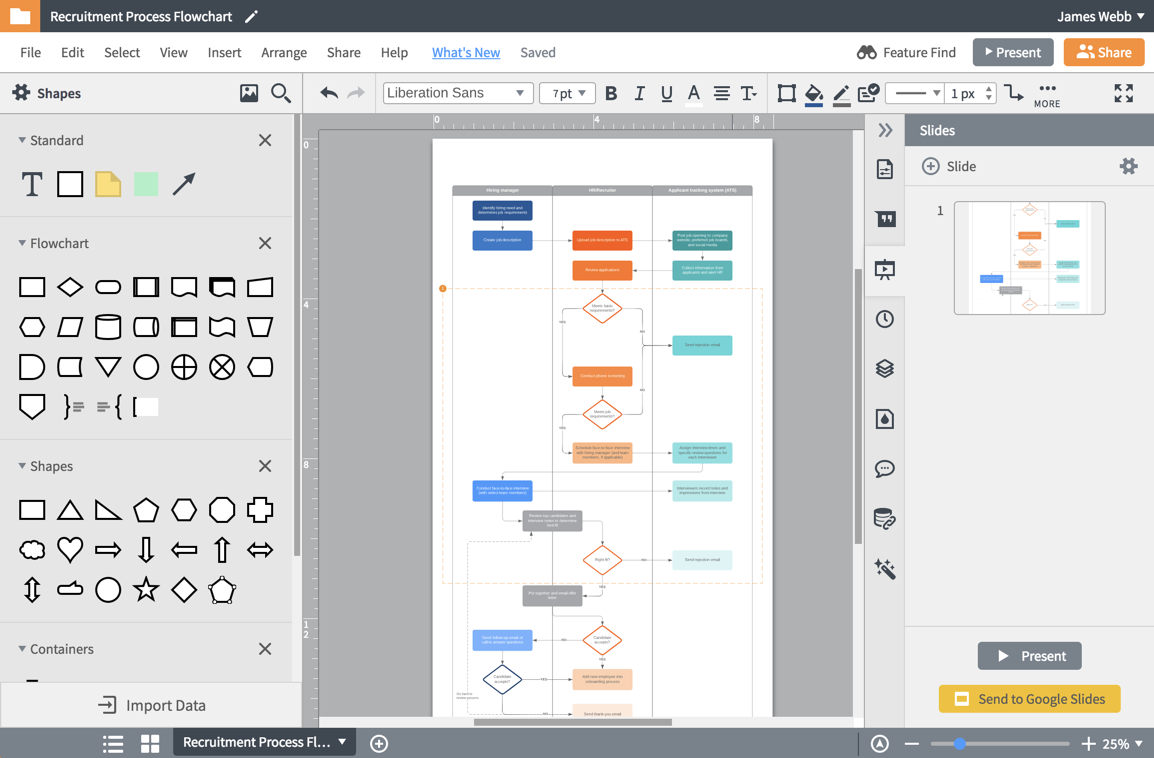This screenshot has height=758, width=1154.
Task: Open the zoom percentage dropdown
Action: [1121, 743]
